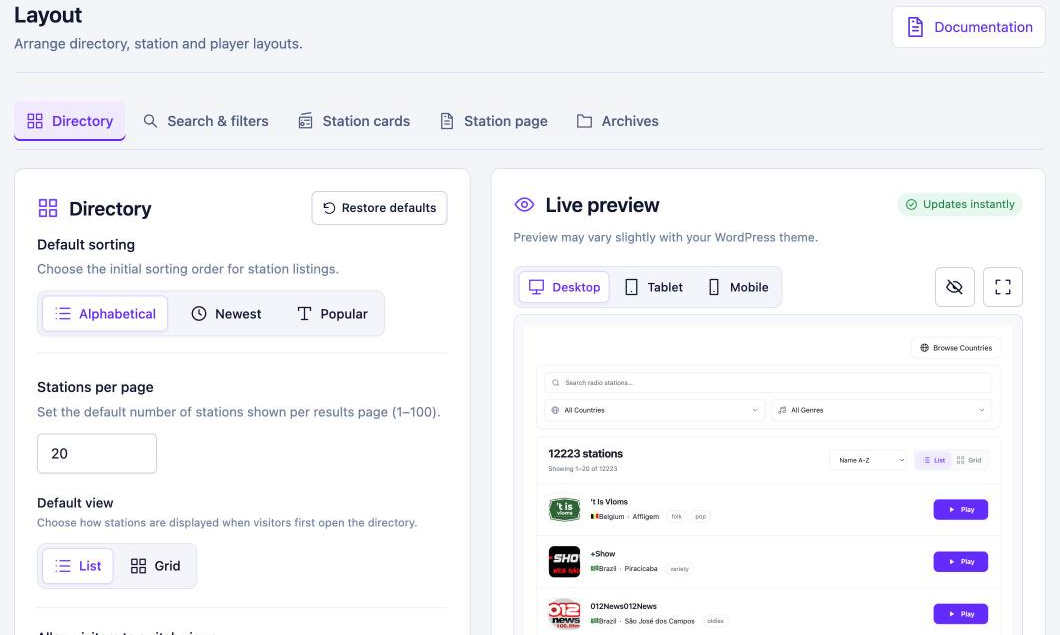Click the +Show station logo
Screen dimensions: 1060x635
click(564, 561)
